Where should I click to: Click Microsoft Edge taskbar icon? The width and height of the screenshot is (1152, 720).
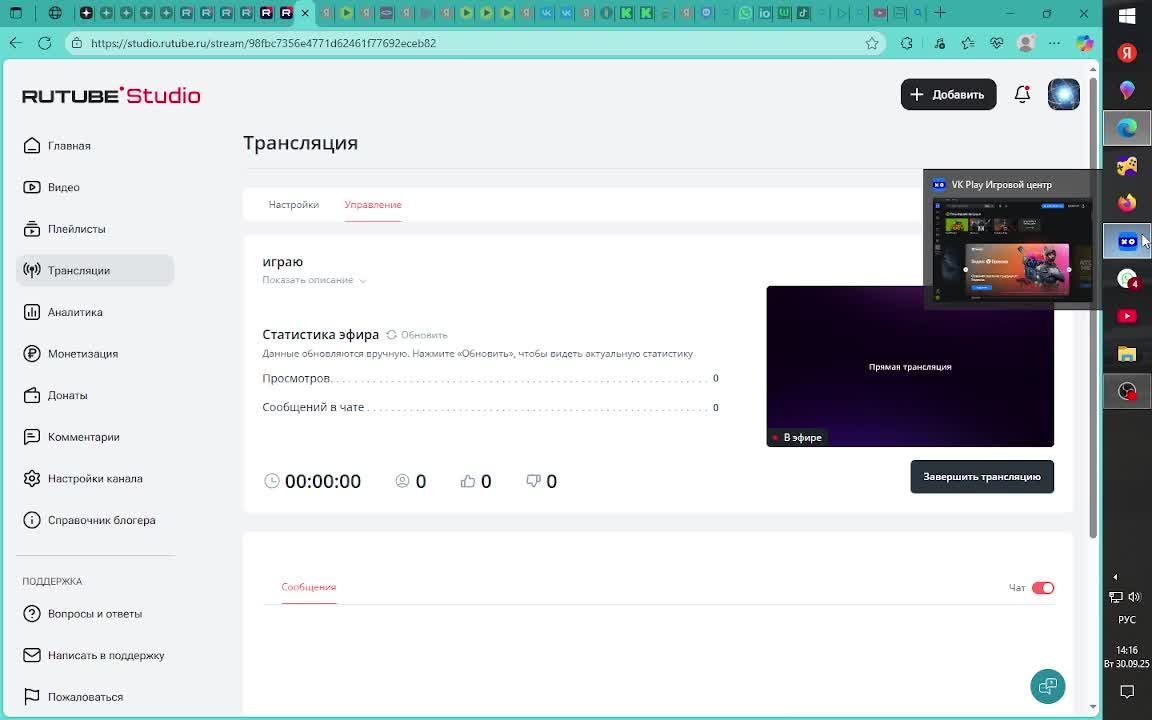tap(1127, 129)
